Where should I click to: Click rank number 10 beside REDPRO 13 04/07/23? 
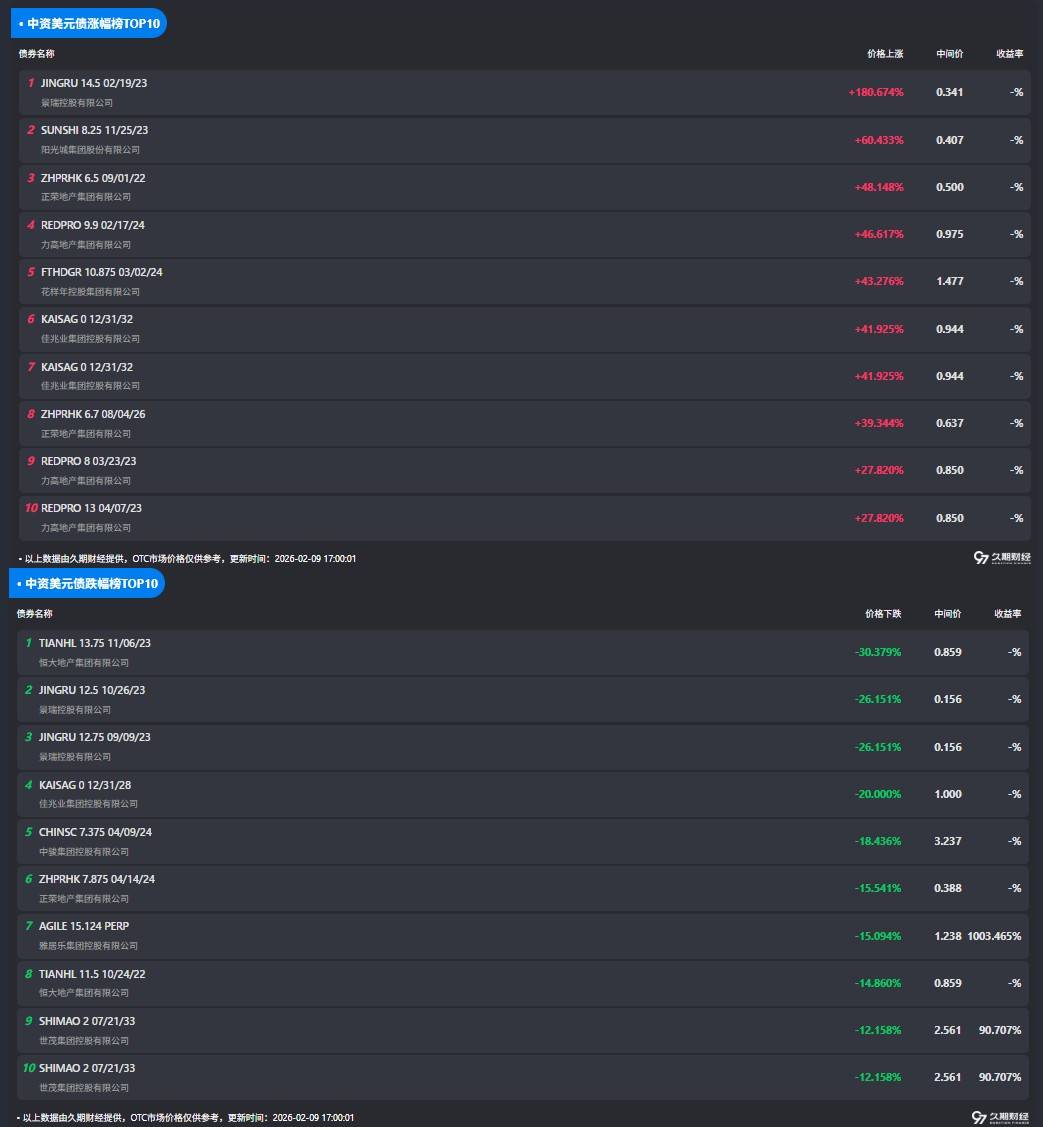click(x=30, y=508)
